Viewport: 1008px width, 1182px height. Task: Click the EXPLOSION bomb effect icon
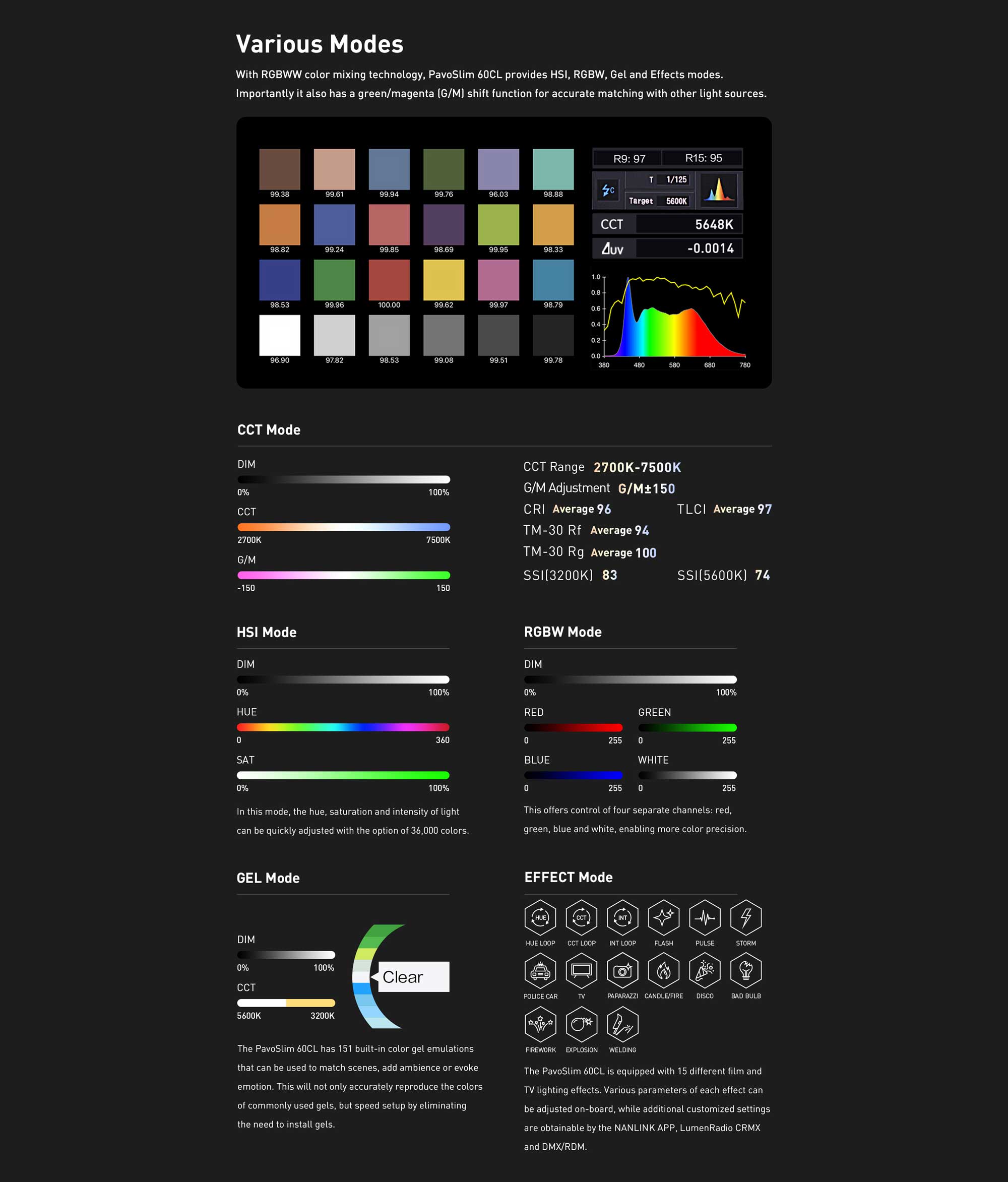581,1024
